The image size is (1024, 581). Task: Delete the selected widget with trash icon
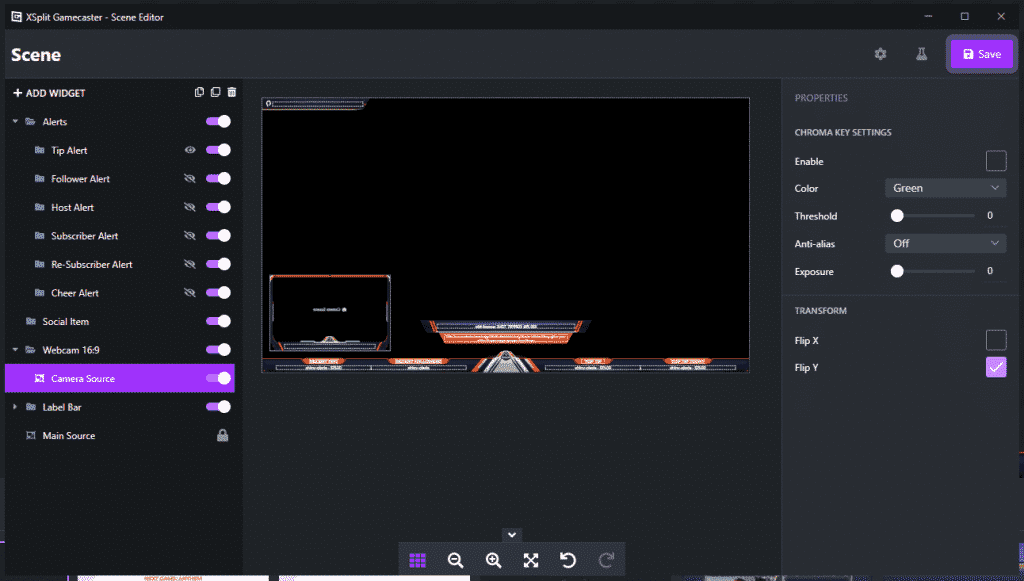pyautogui.click(x=232, y=93)
